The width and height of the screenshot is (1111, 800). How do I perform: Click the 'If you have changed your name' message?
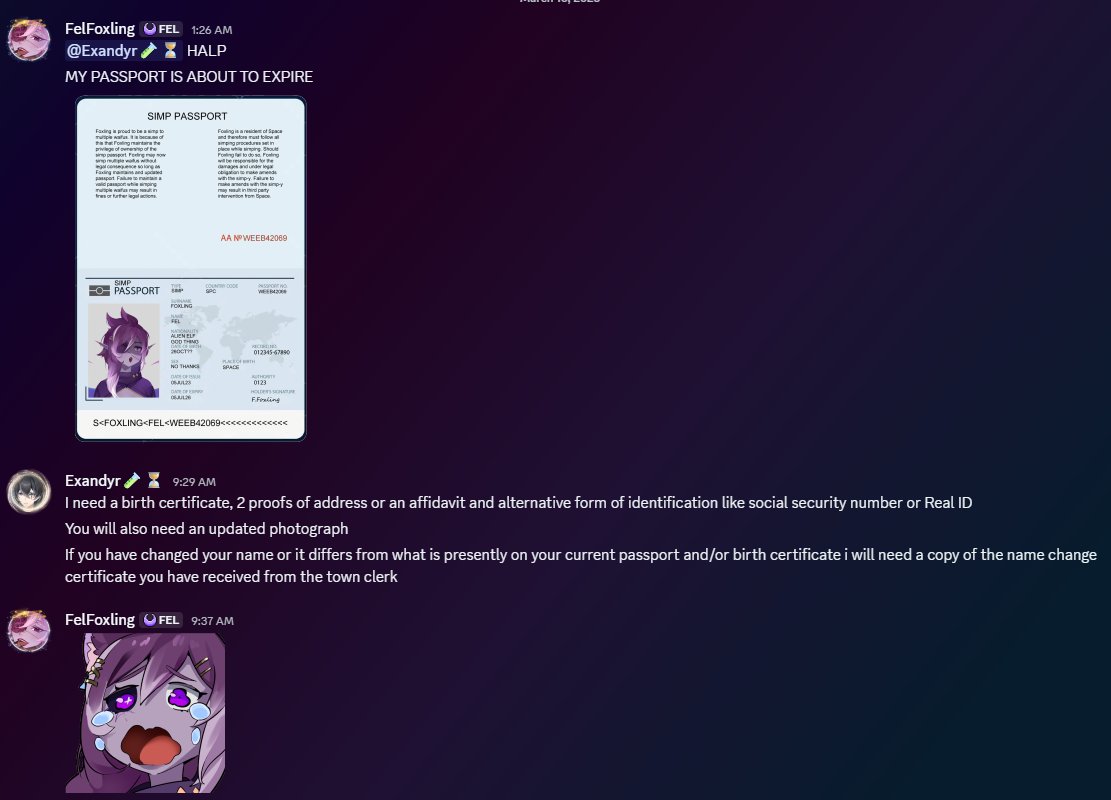click(581, 565)
